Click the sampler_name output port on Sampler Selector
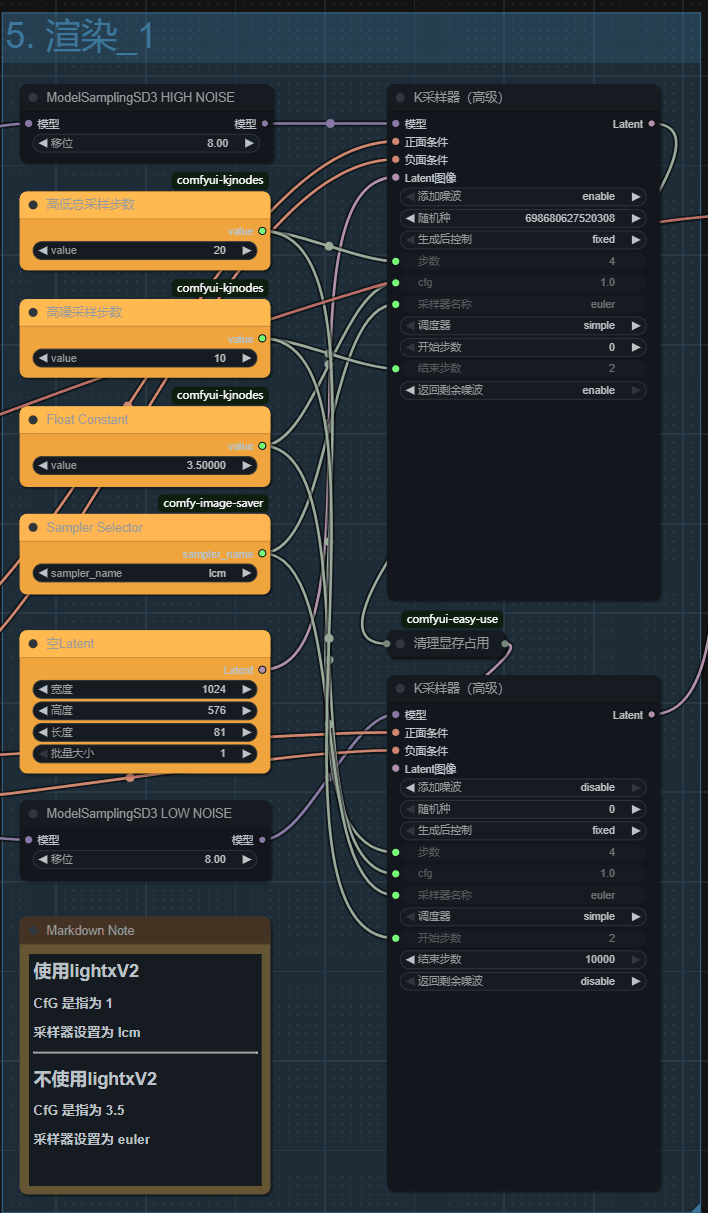 tap(262, 553)
